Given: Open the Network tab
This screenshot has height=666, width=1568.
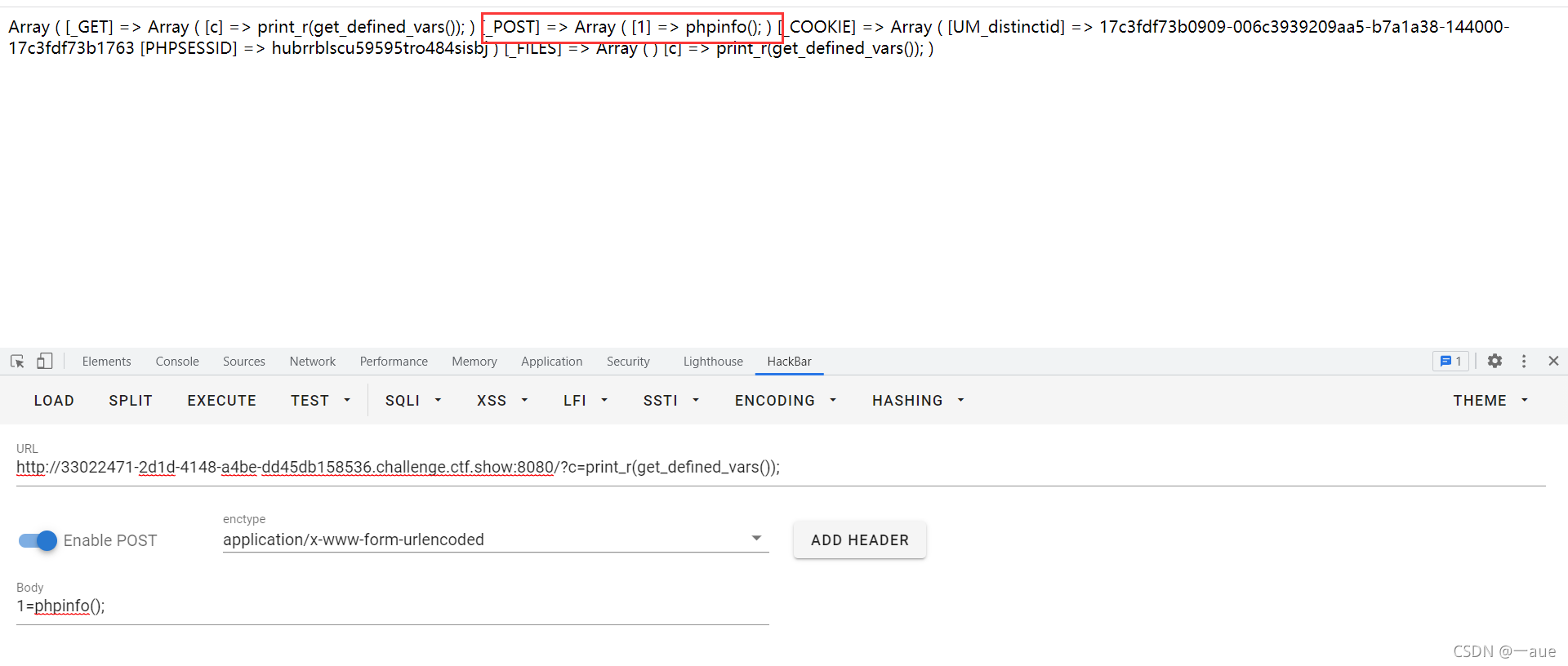Looking at the screenshot, I should point(313,361).
